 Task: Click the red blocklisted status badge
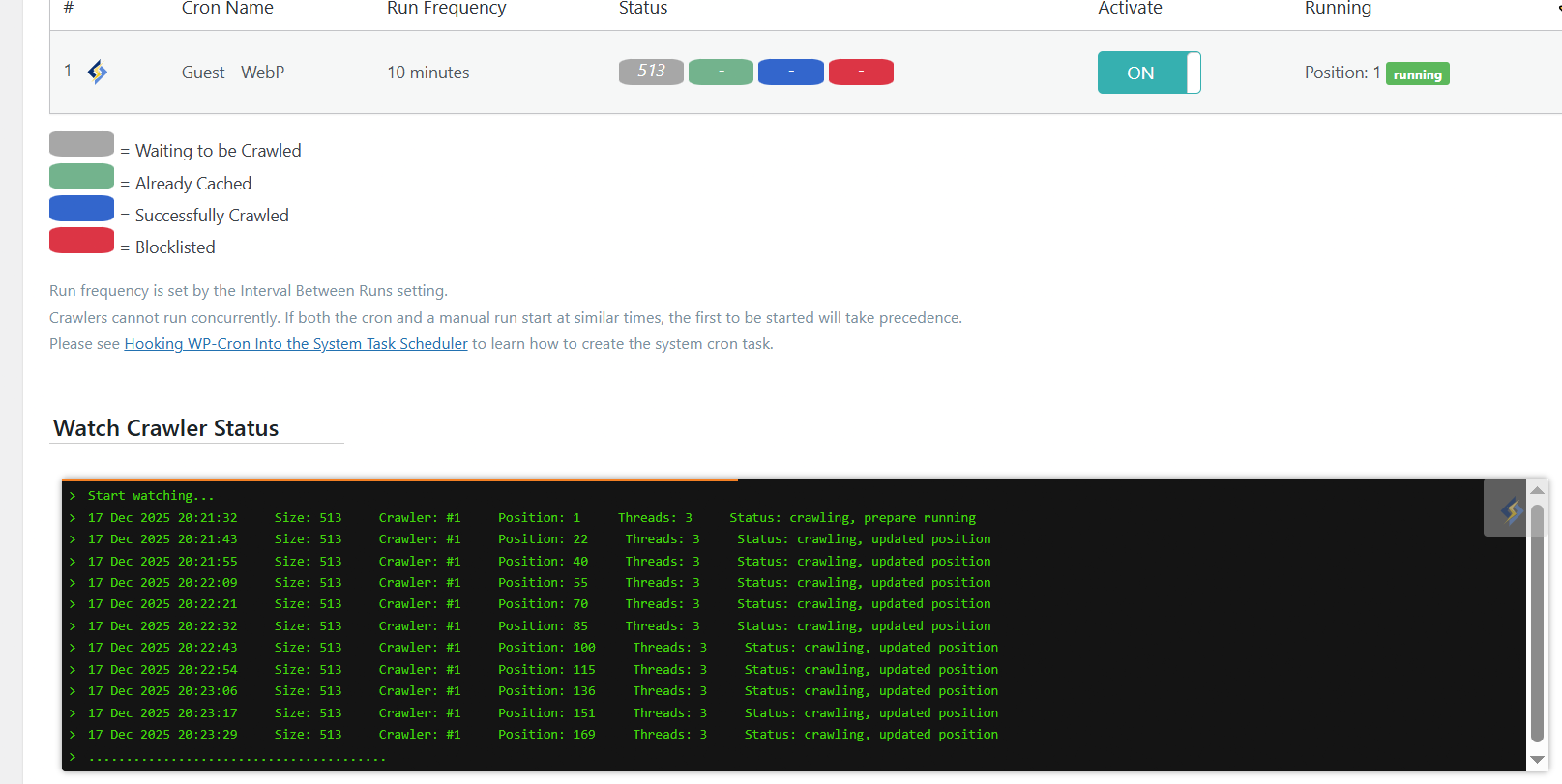point(861,72)
